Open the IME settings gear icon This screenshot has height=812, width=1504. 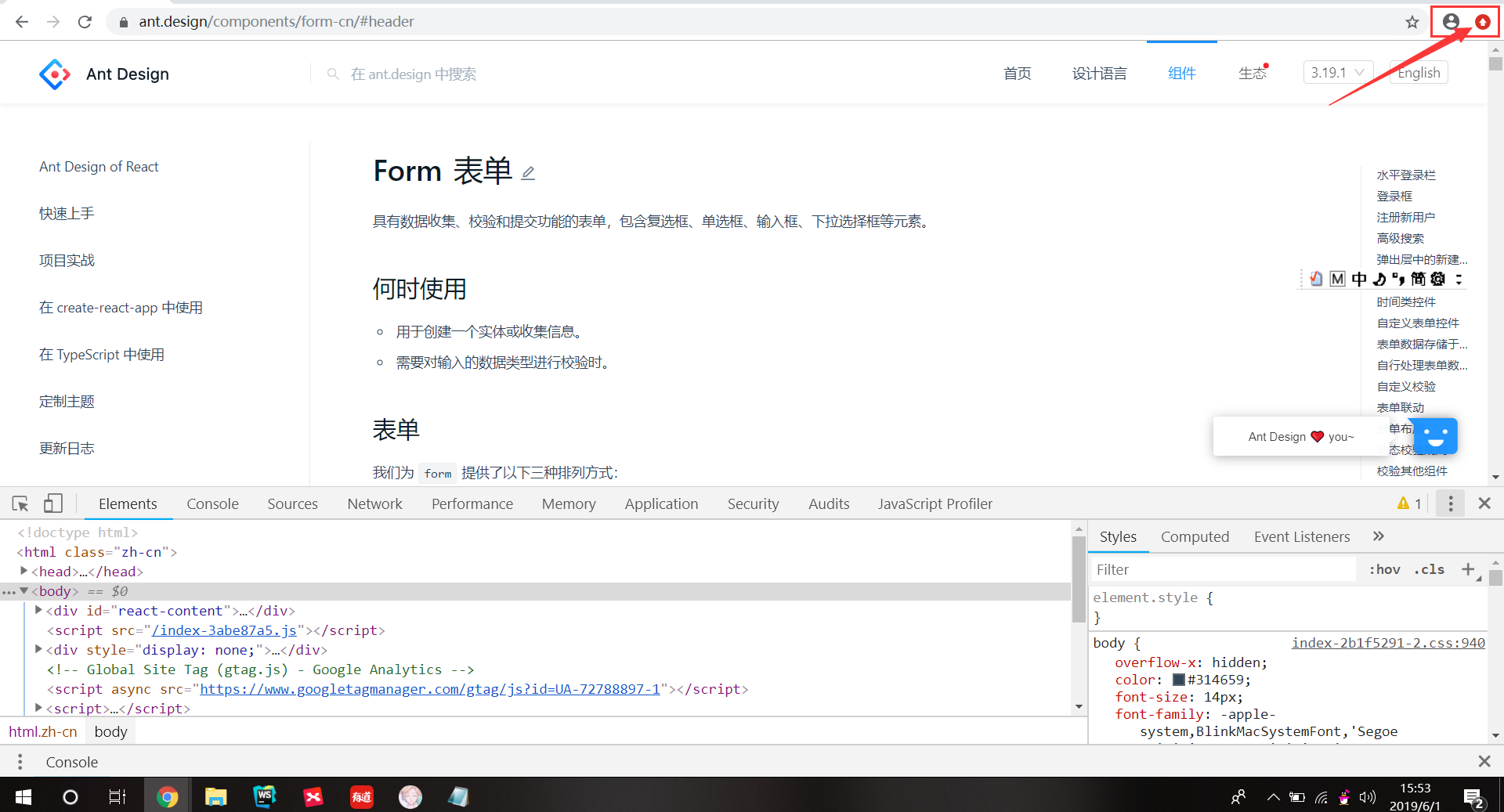tap(1437, 280)
